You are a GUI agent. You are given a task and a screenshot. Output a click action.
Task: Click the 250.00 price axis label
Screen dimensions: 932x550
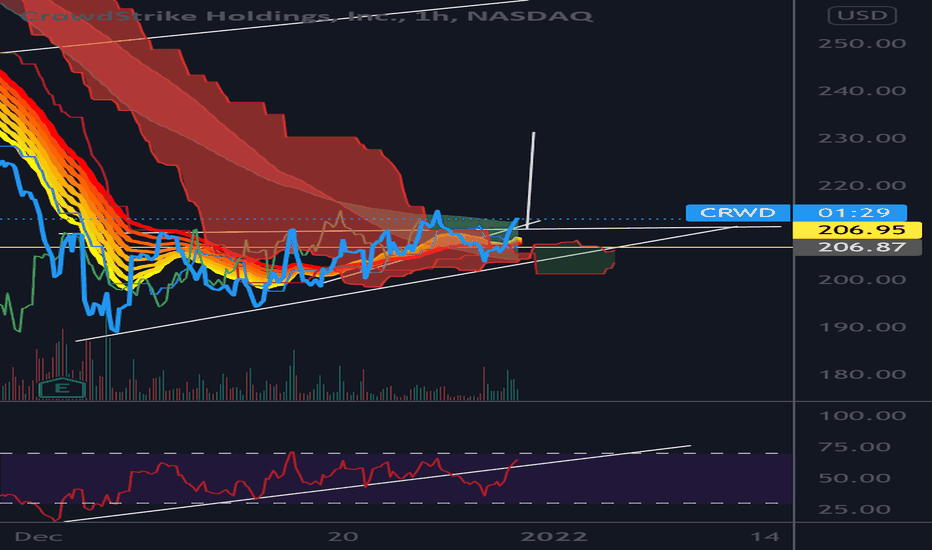(862, 43)
